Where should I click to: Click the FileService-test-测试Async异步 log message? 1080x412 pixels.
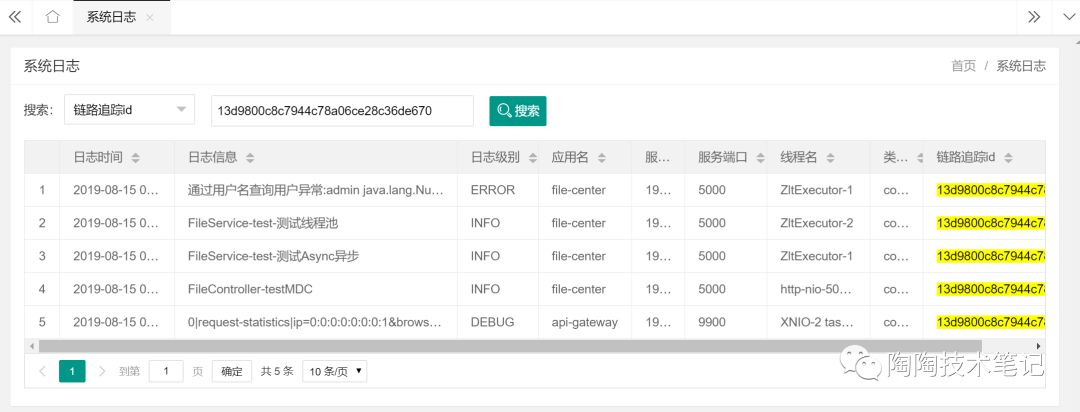tap(273, 256)
